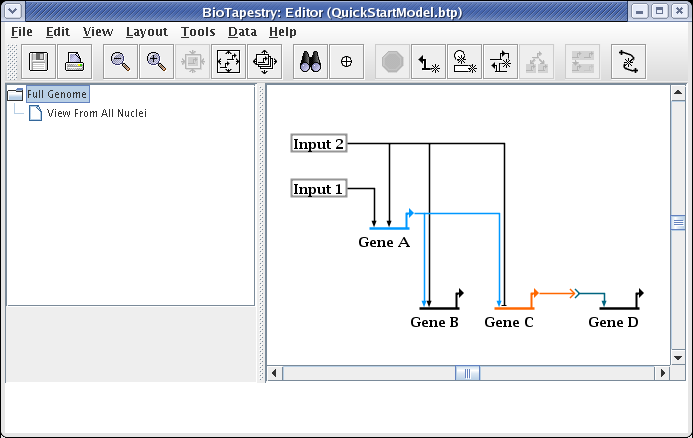Screen dimensions: 693x438
Task: Select the add link arrow tool
Action: (428, 62)
